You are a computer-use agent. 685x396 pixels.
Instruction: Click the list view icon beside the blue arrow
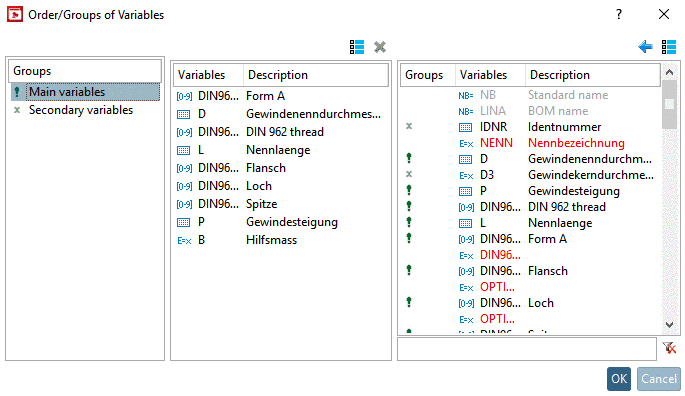(669, 47)
